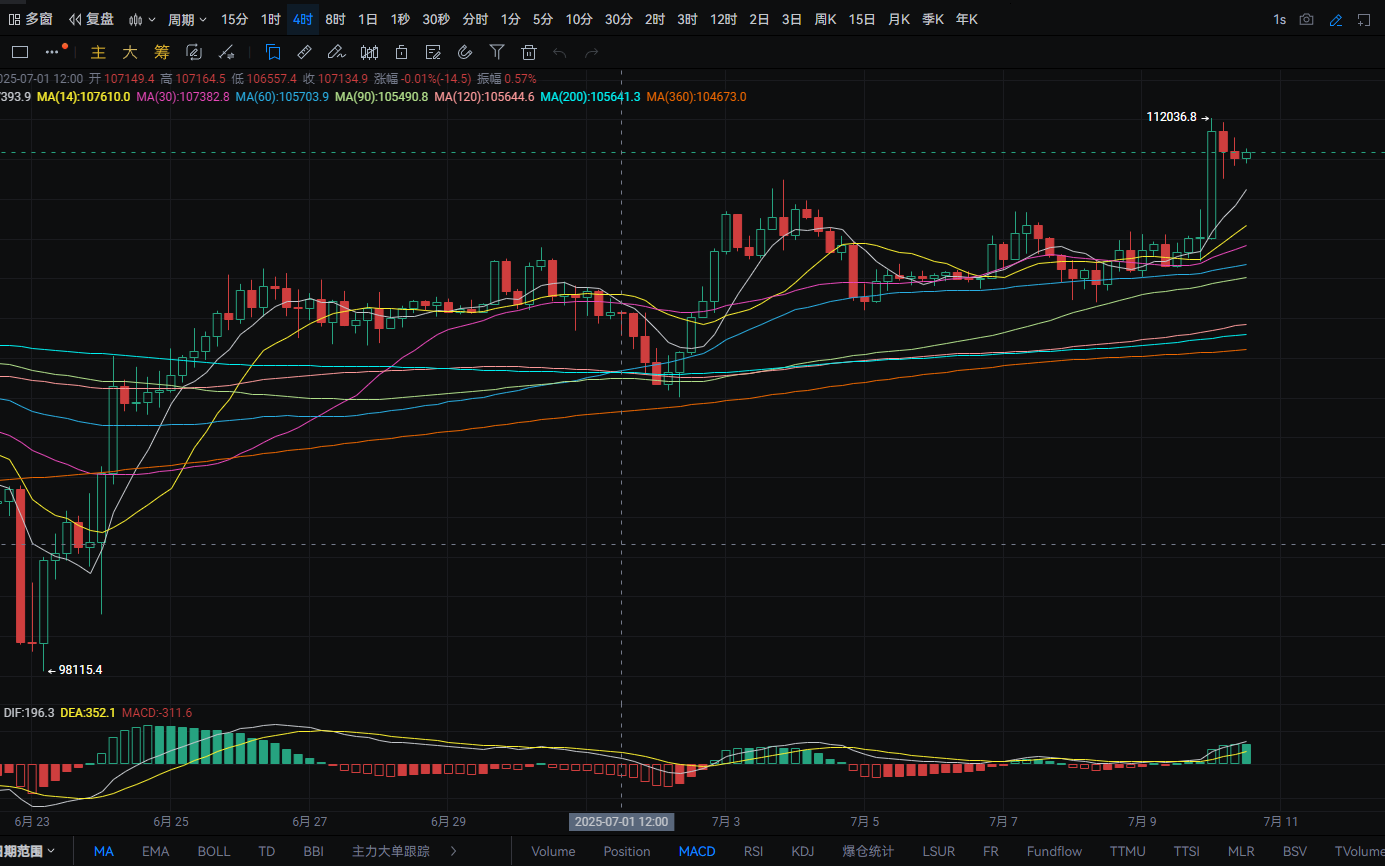1385x866 pixels.
Task: Select the ruler measurement tool
Action: 305,52
